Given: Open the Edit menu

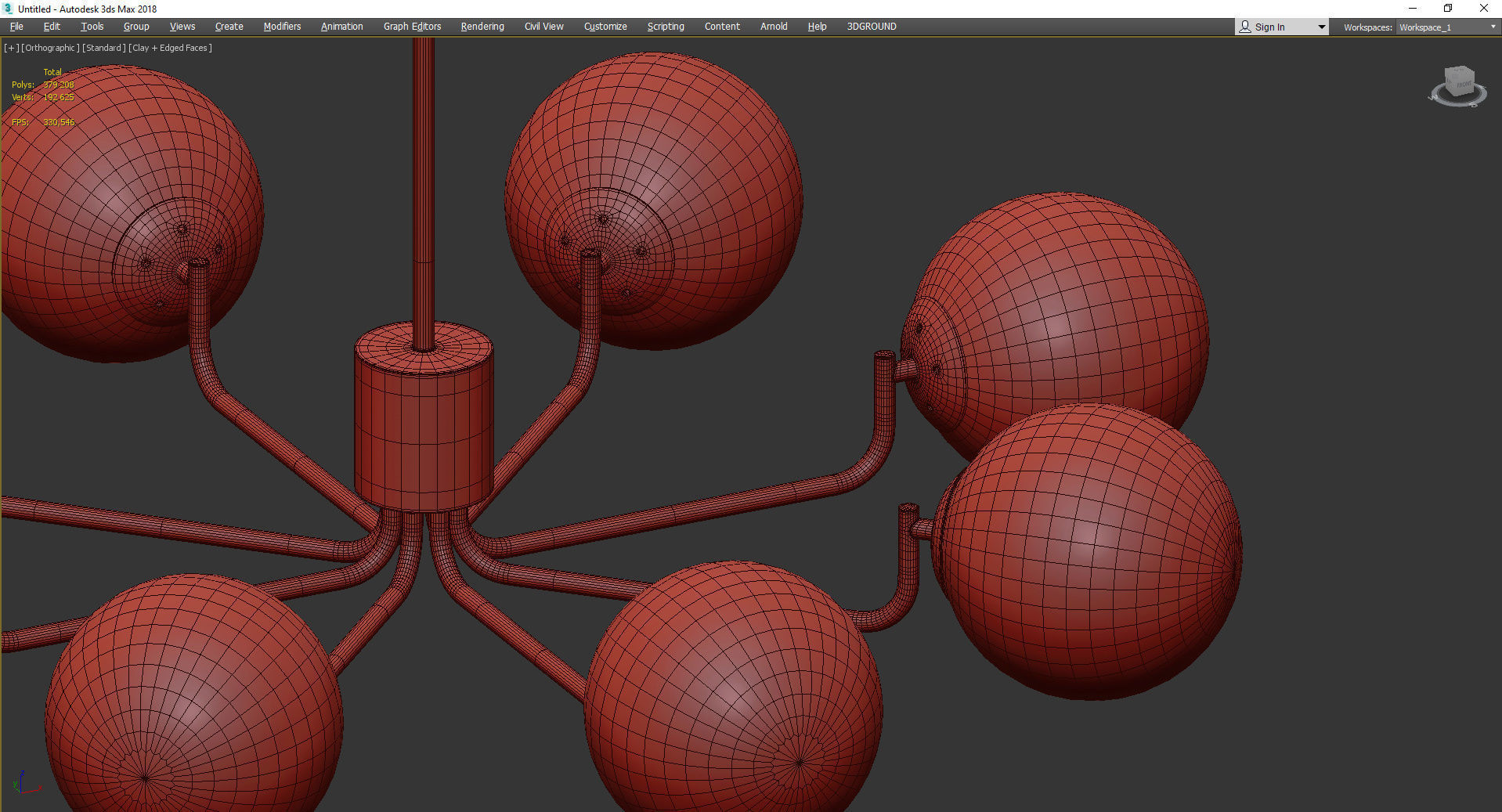Looking at the screenshot, I should pyautogui.click(x=52, y=27).
